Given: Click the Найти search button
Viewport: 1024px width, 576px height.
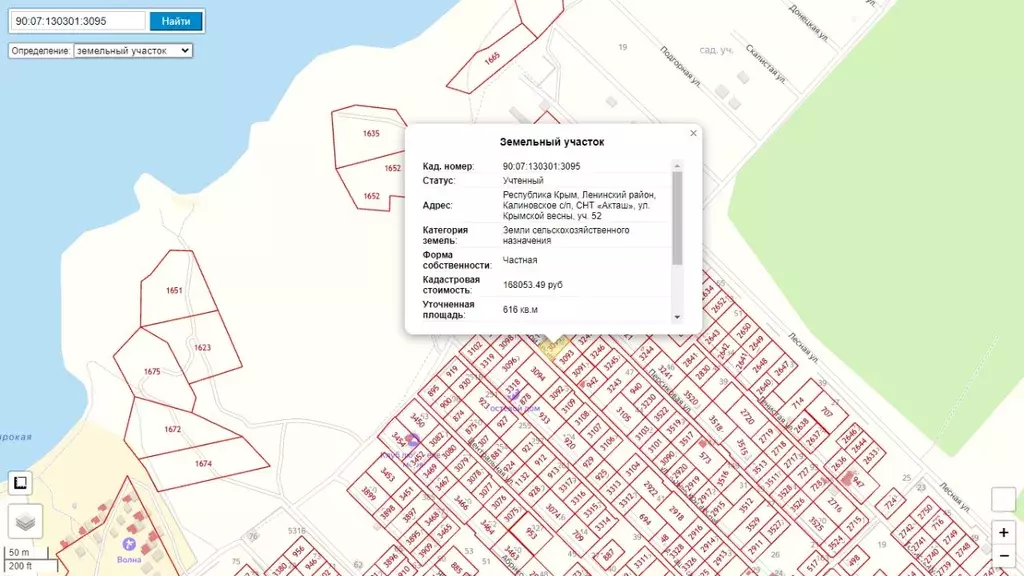Looking at the screenshot, I should coord(176,21).
